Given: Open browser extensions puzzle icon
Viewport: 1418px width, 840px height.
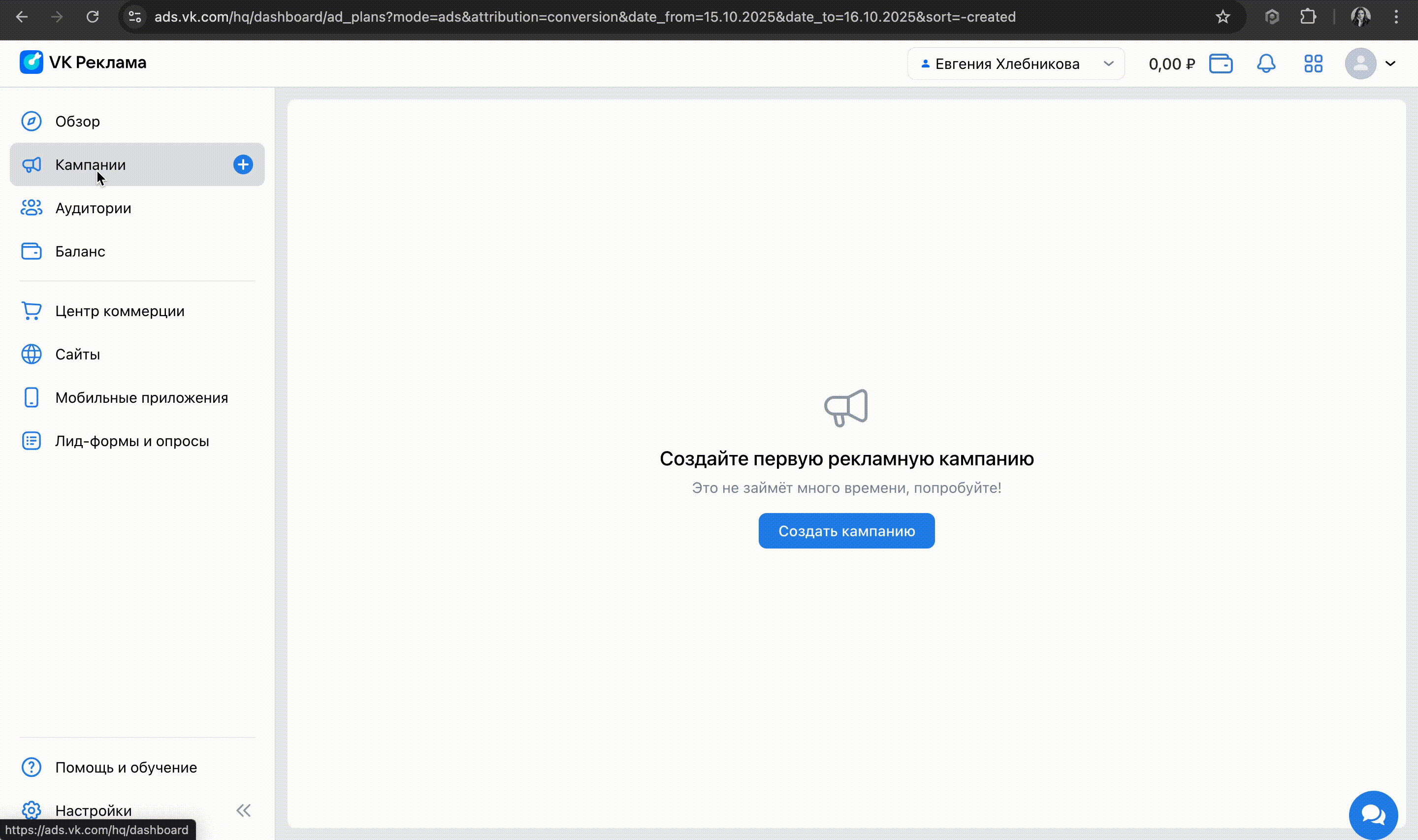Looking at the screenshot, I should tap(1308, 17).
